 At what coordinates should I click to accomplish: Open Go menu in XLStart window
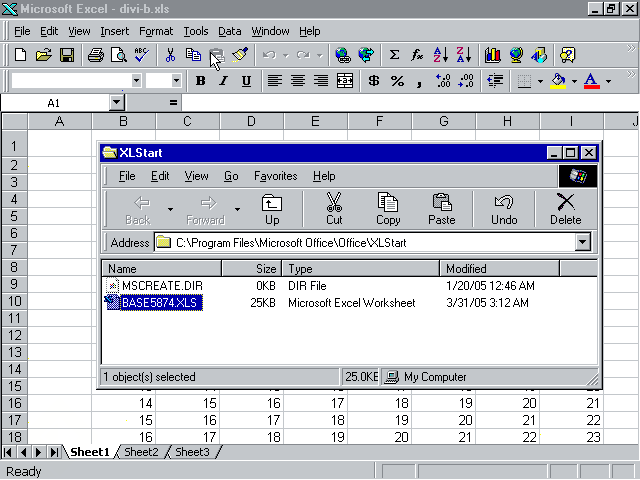tap(231, 176)
